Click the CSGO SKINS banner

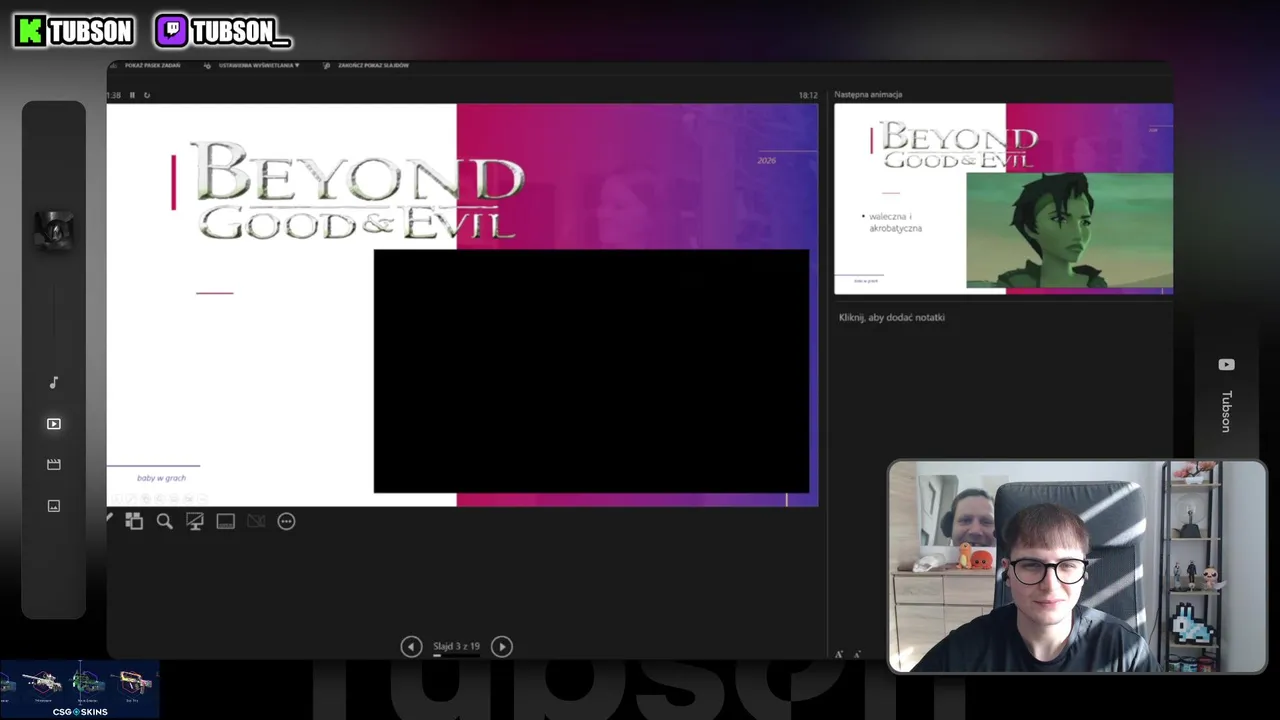point(80,690)
